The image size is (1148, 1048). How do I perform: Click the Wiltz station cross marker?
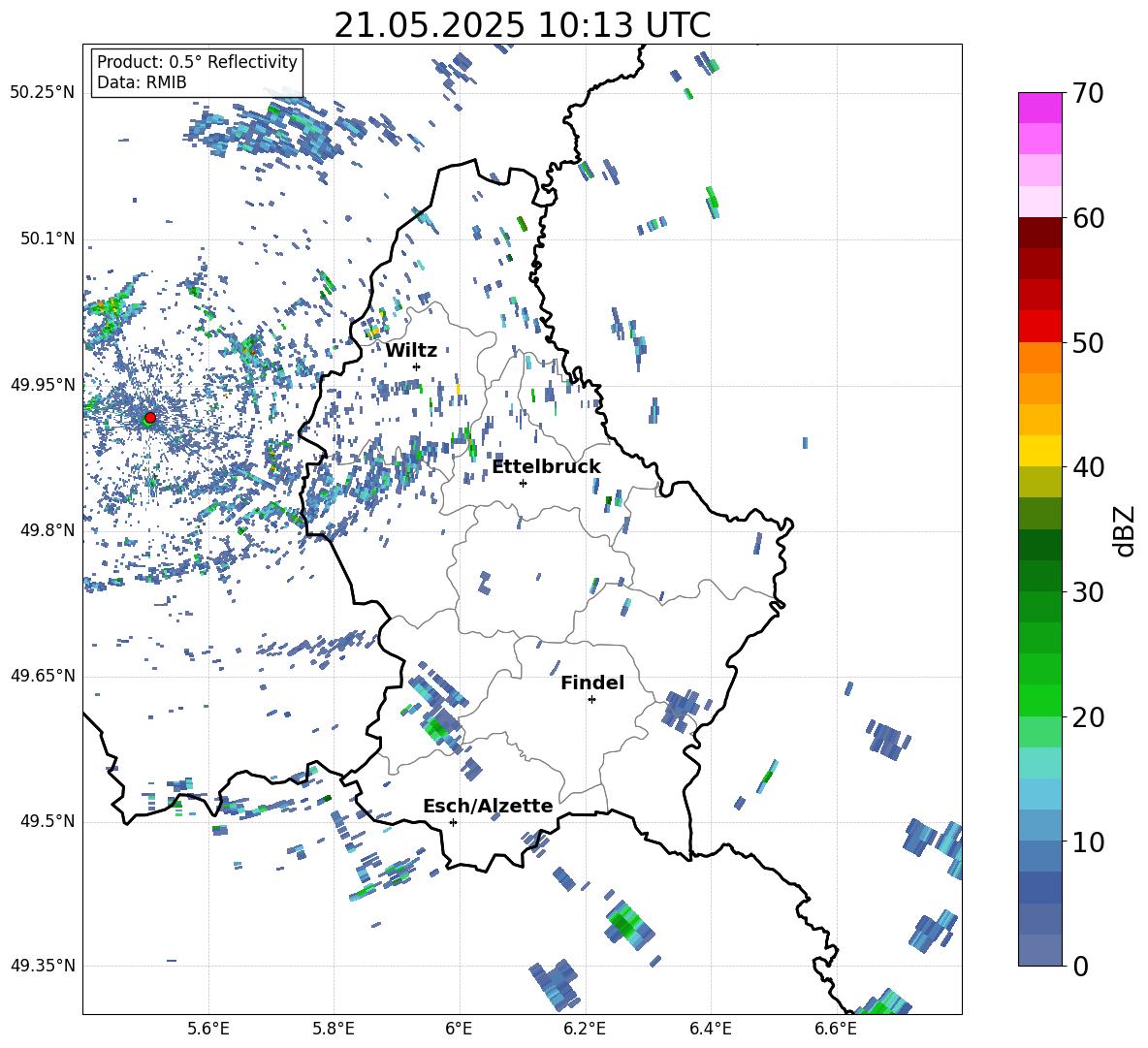pyautogui.click(x=417, y=366)
